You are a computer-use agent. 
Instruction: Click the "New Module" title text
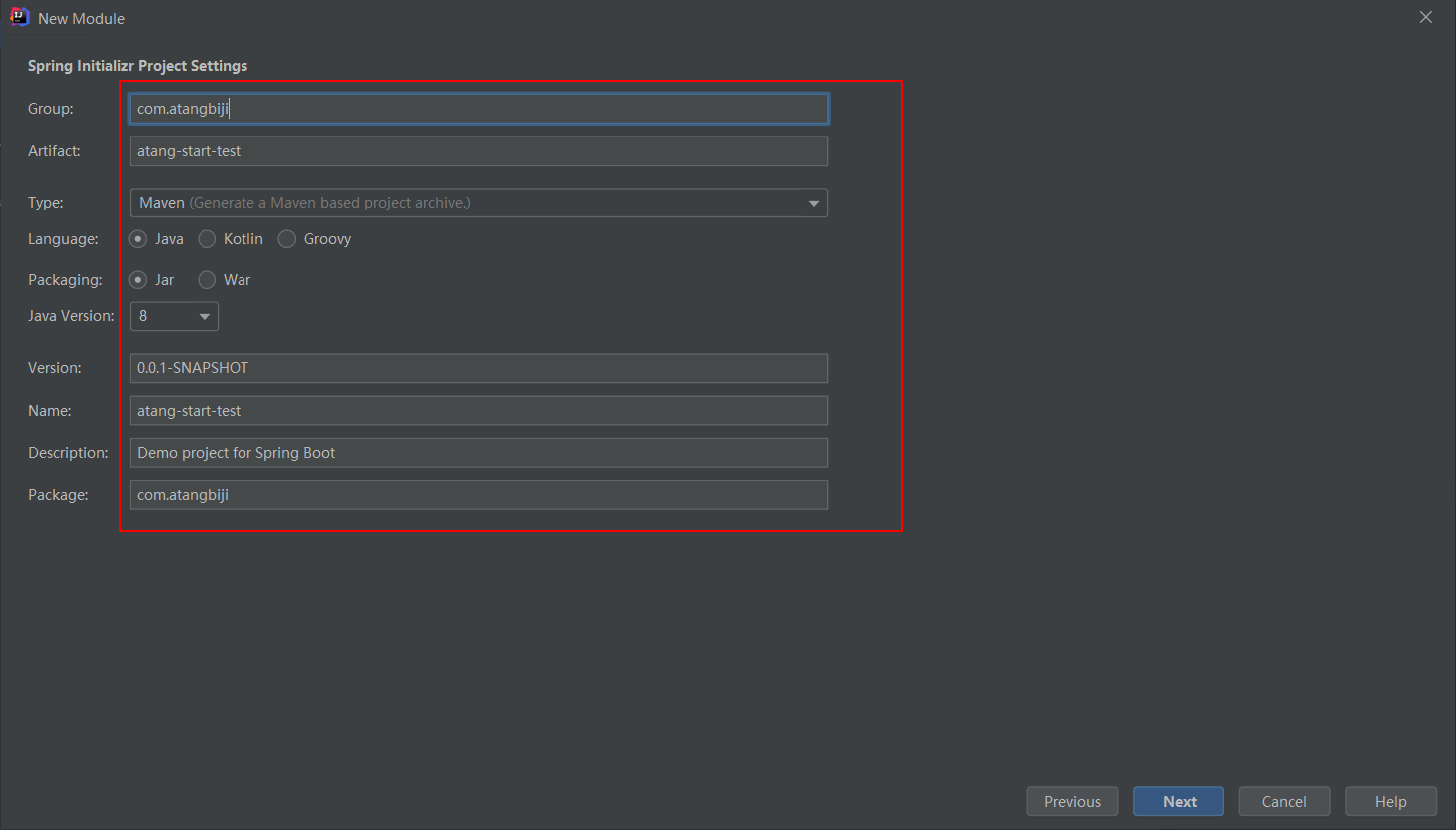tap(81, 19)
